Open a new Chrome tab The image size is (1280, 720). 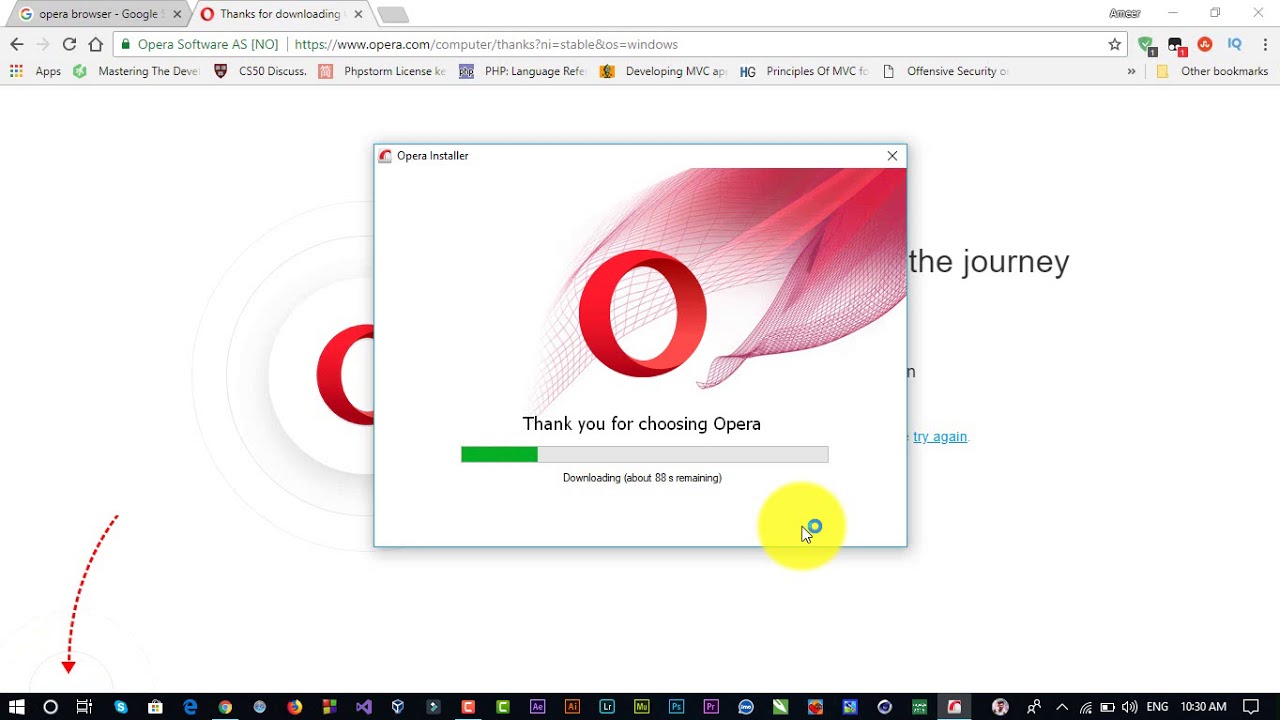click(392, 14)
